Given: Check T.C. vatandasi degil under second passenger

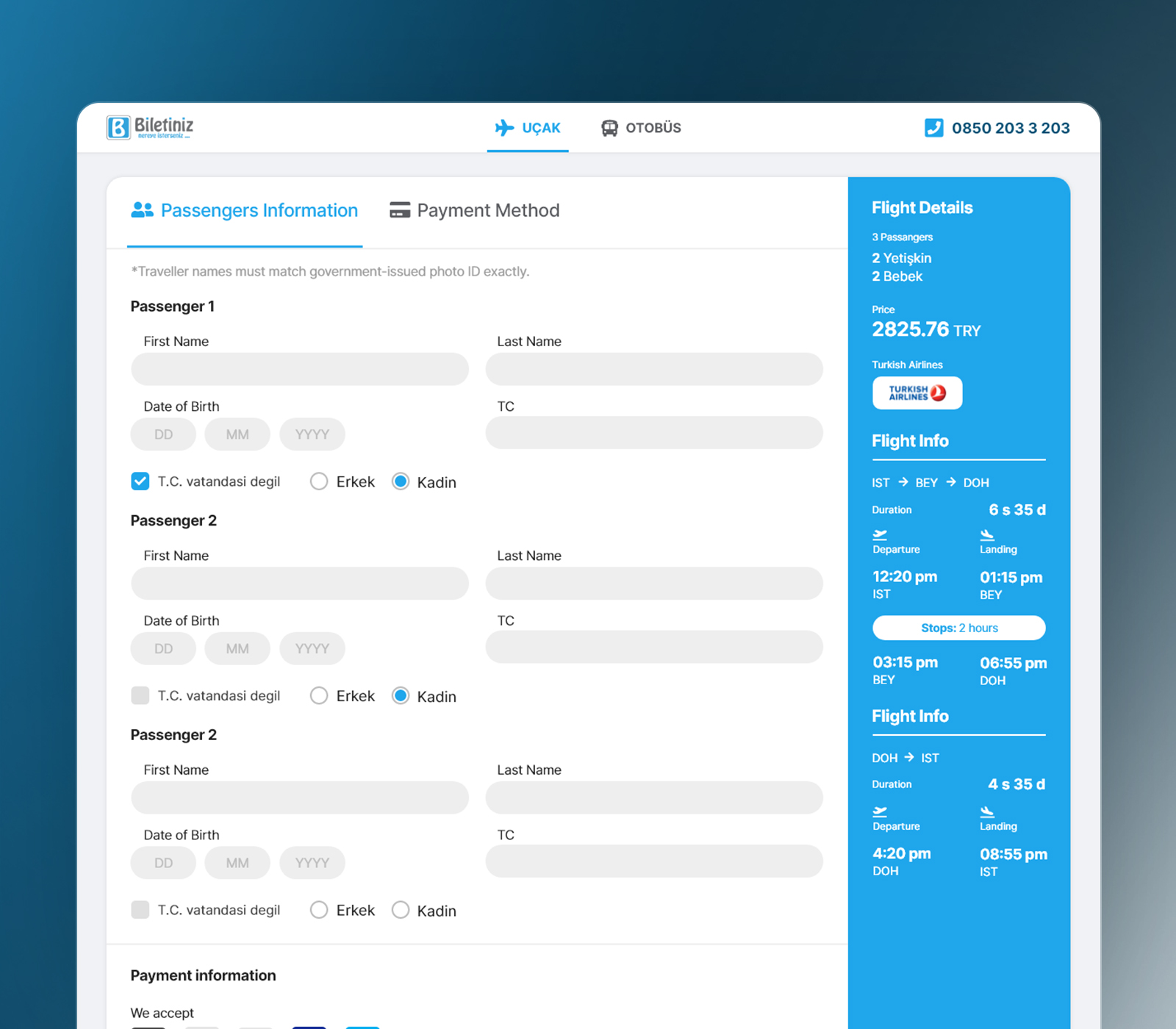Looking at the screenshot, I should tap(140, 695).
